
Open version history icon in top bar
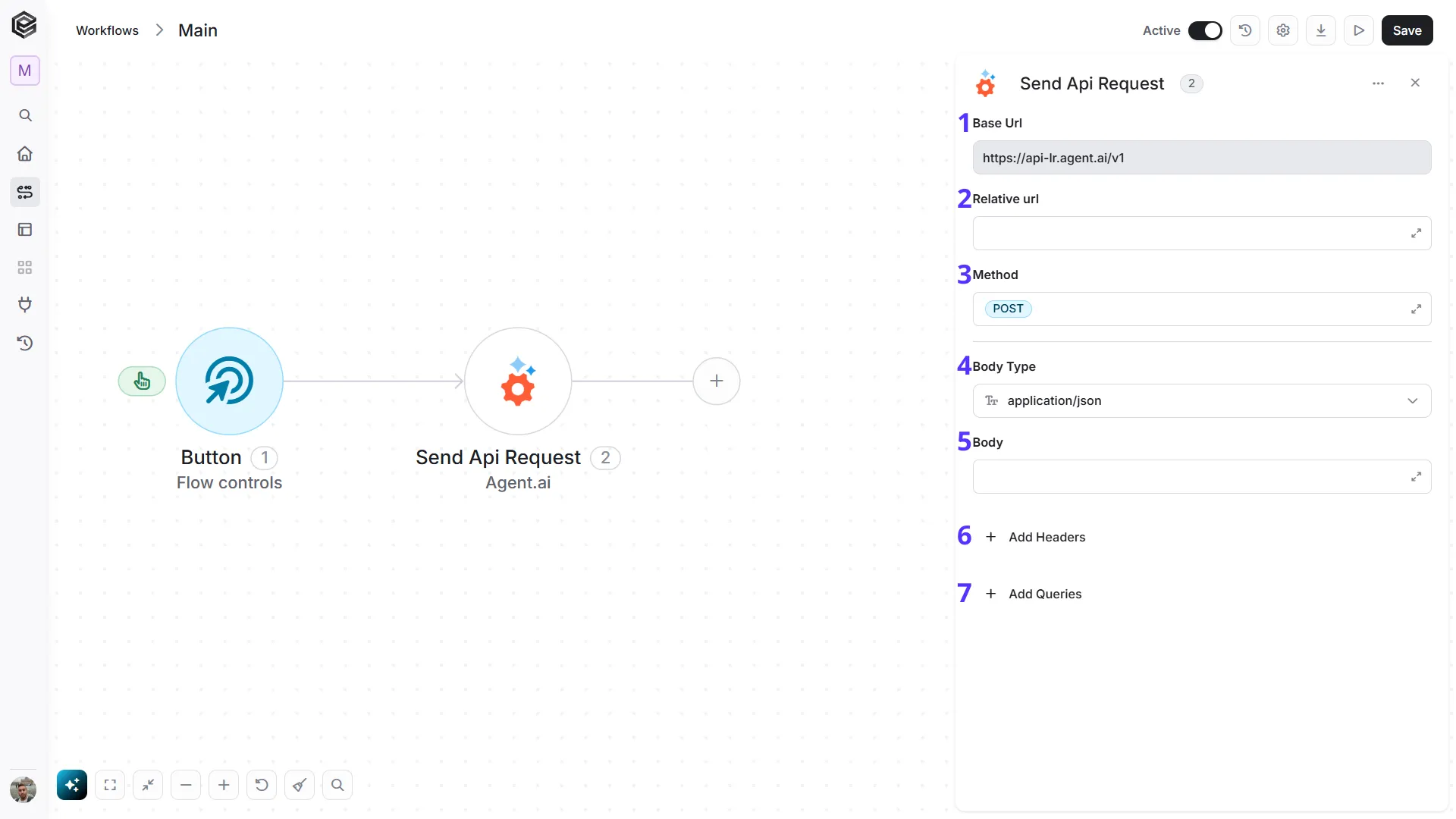[x=1245, y=30]
